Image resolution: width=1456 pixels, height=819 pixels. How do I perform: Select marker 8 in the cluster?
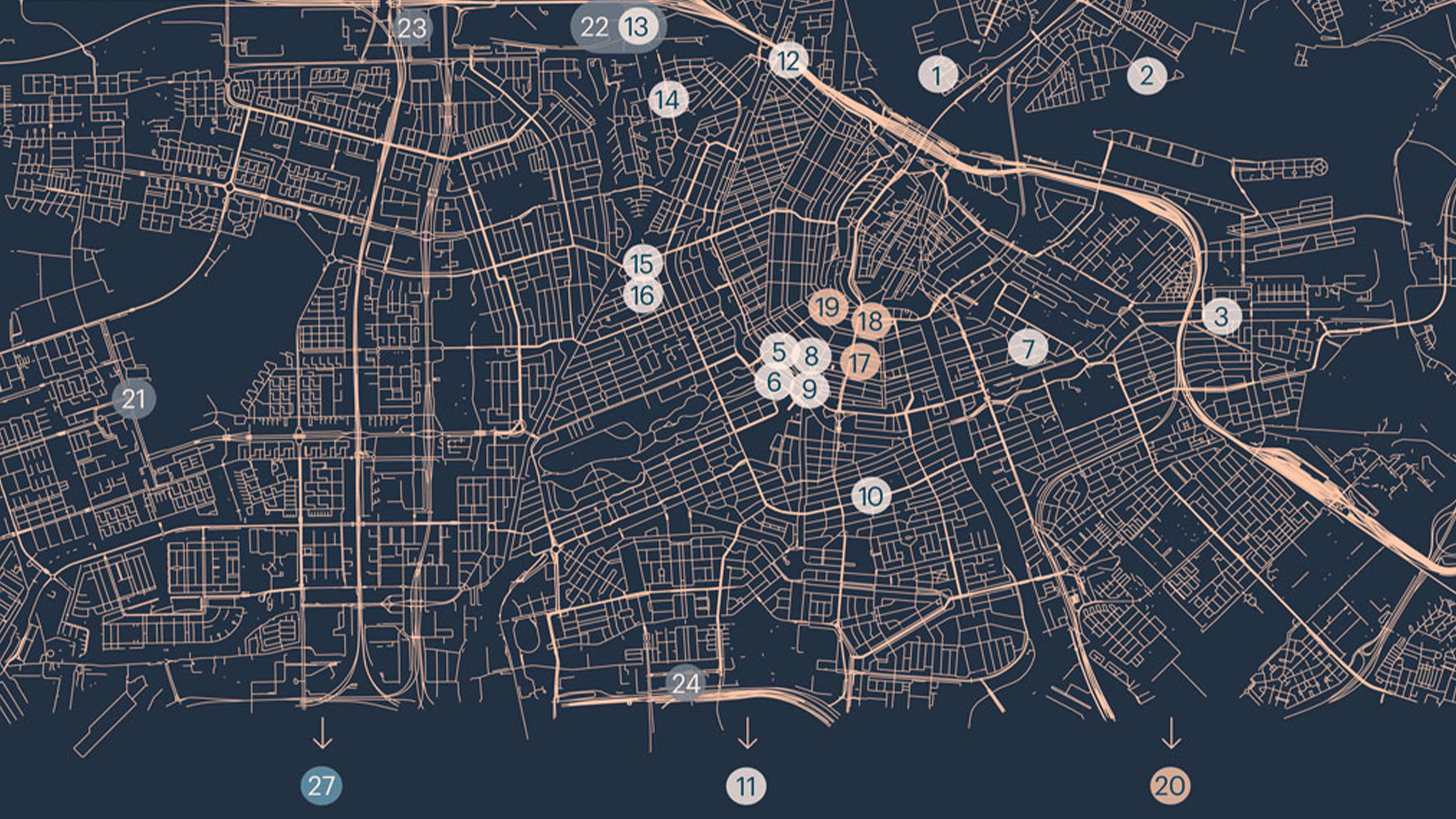pyautogui.click(x=811, y=357)
